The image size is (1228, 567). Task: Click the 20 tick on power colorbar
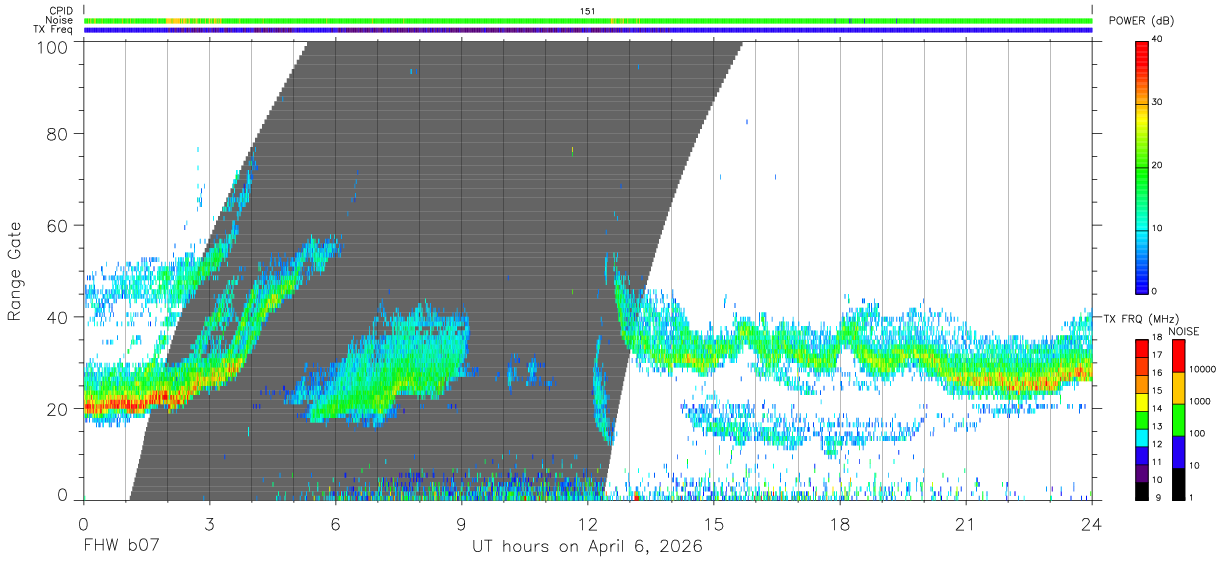tap(1157, 165)
